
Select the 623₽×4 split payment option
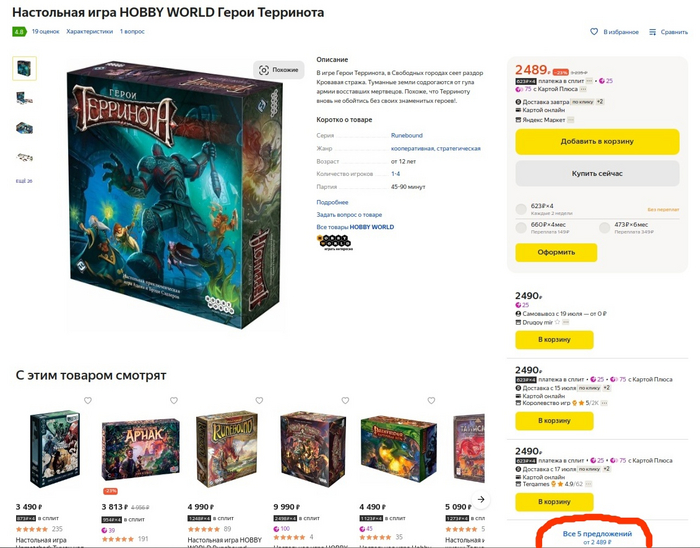click(x=521, y=209)
